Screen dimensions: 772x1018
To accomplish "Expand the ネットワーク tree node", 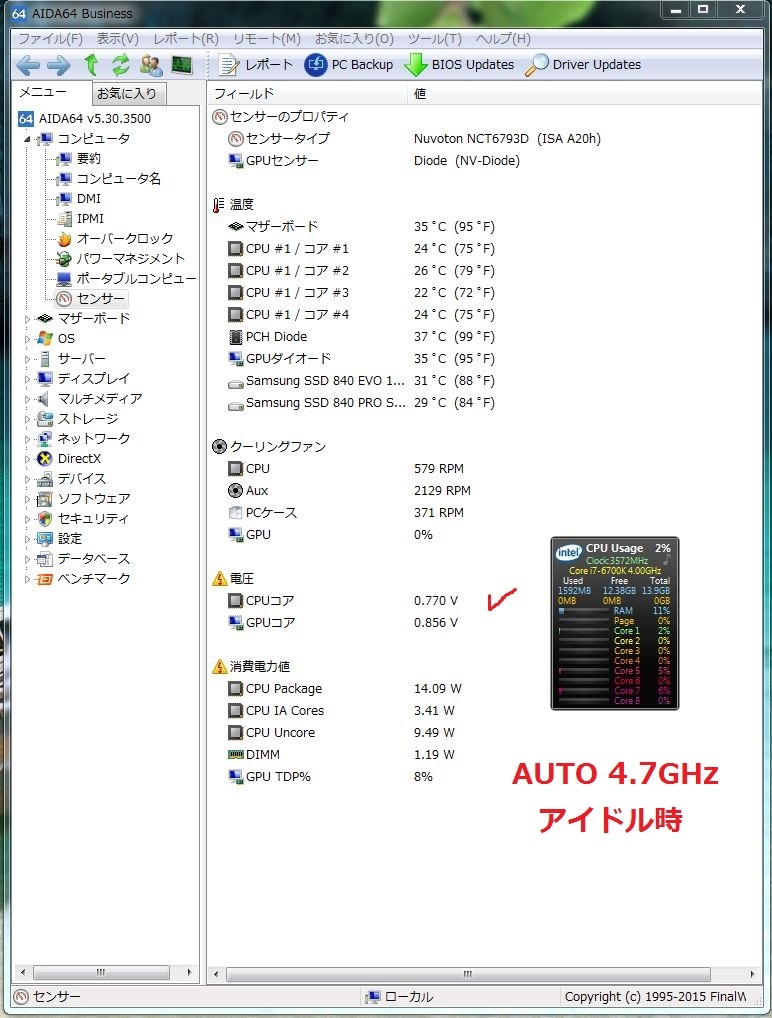I will click(x=27, y=439).
